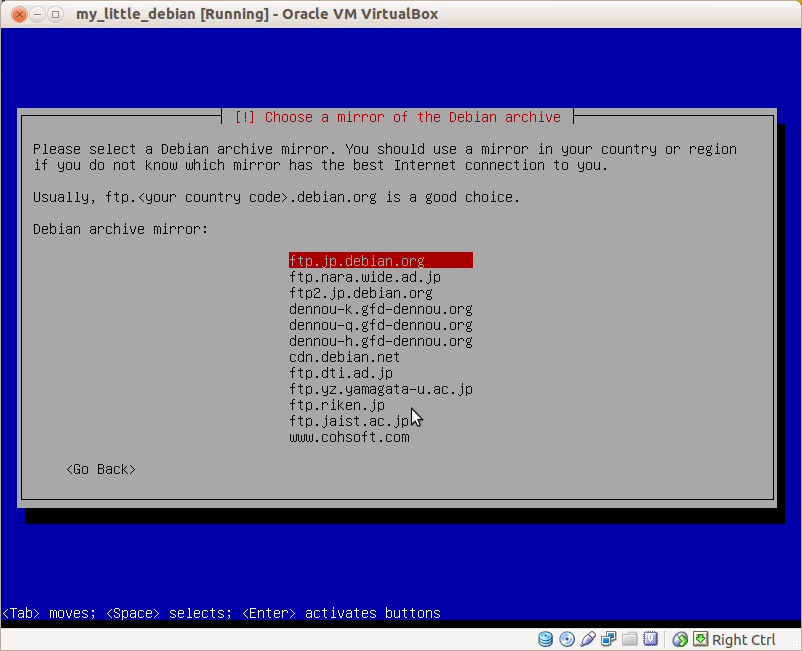Minimize the VirtualBox window
802x651 pixels.
37,14
